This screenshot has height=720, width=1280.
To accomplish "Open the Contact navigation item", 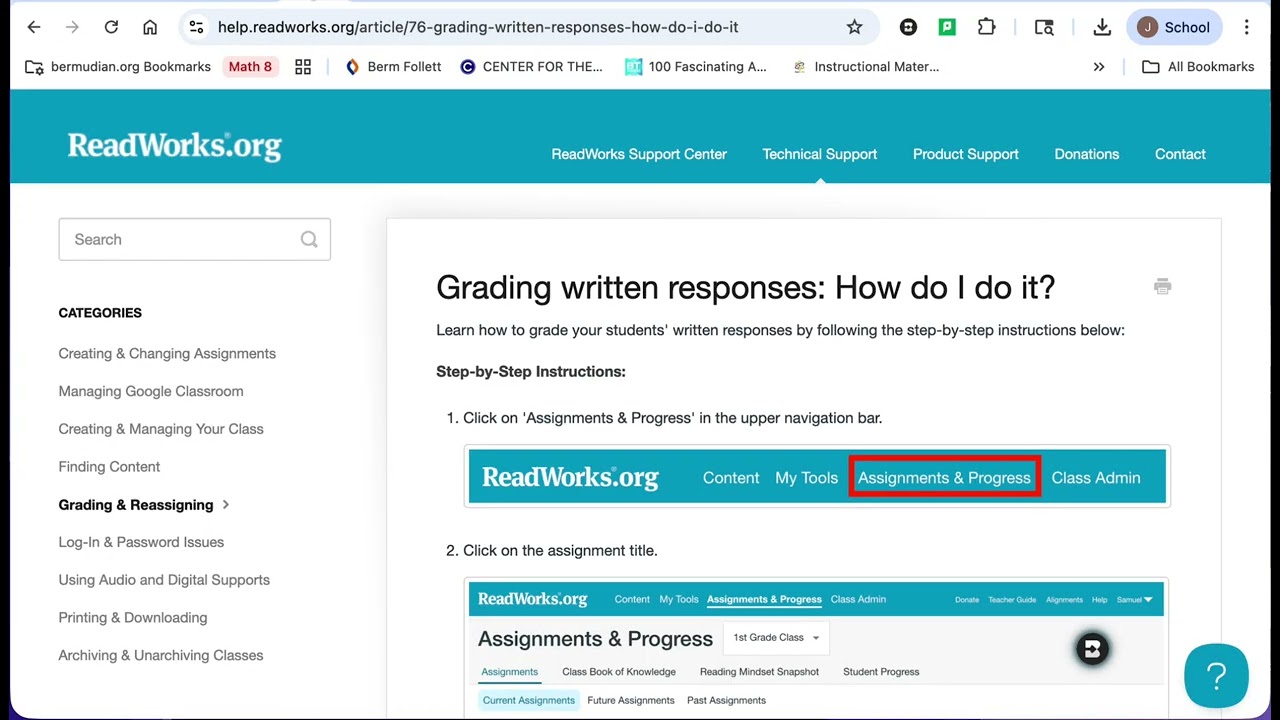I will (x=1180, y=154).
